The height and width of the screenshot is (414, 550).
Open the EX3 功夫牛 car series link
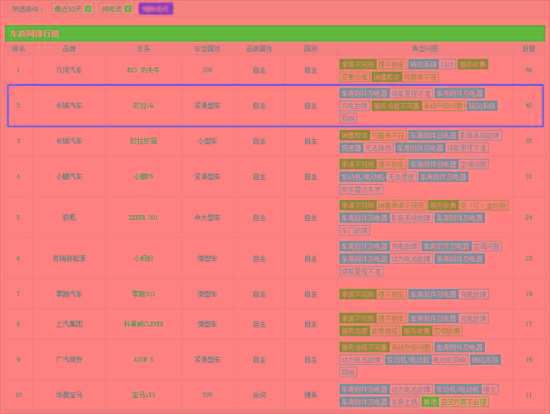click(143, 70)
